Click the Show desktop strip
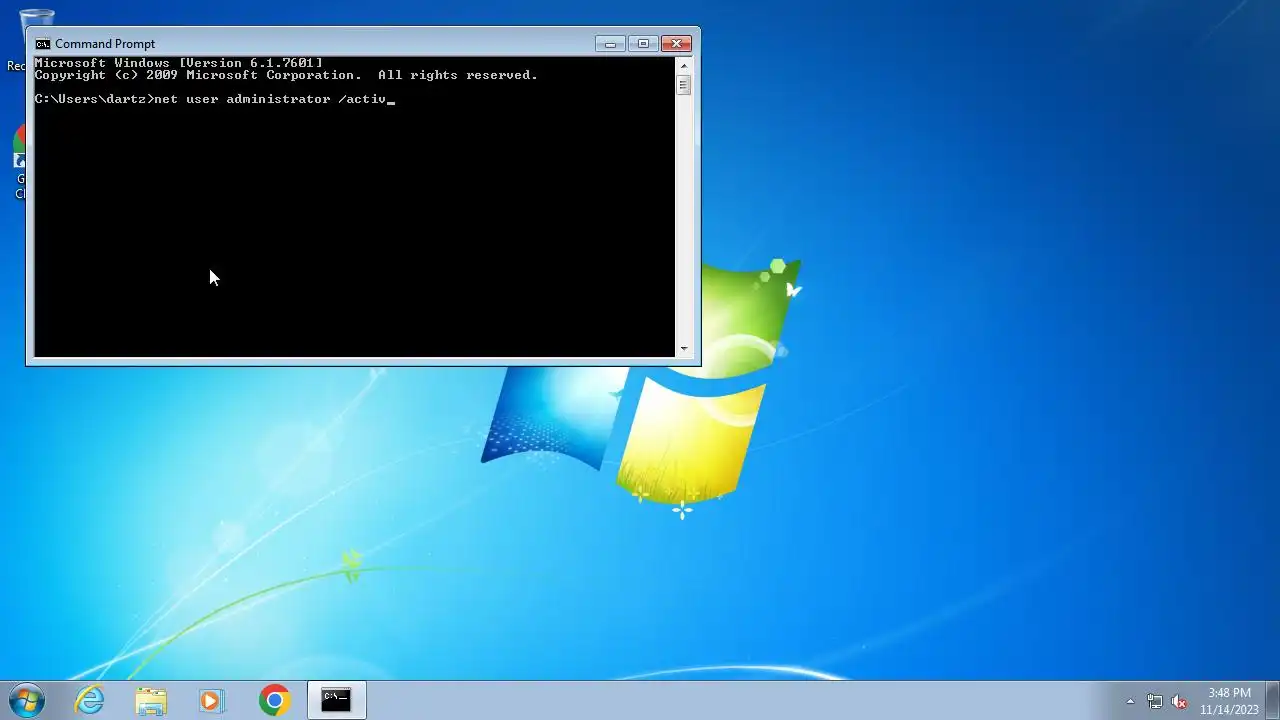 (x=1273, y=700)
